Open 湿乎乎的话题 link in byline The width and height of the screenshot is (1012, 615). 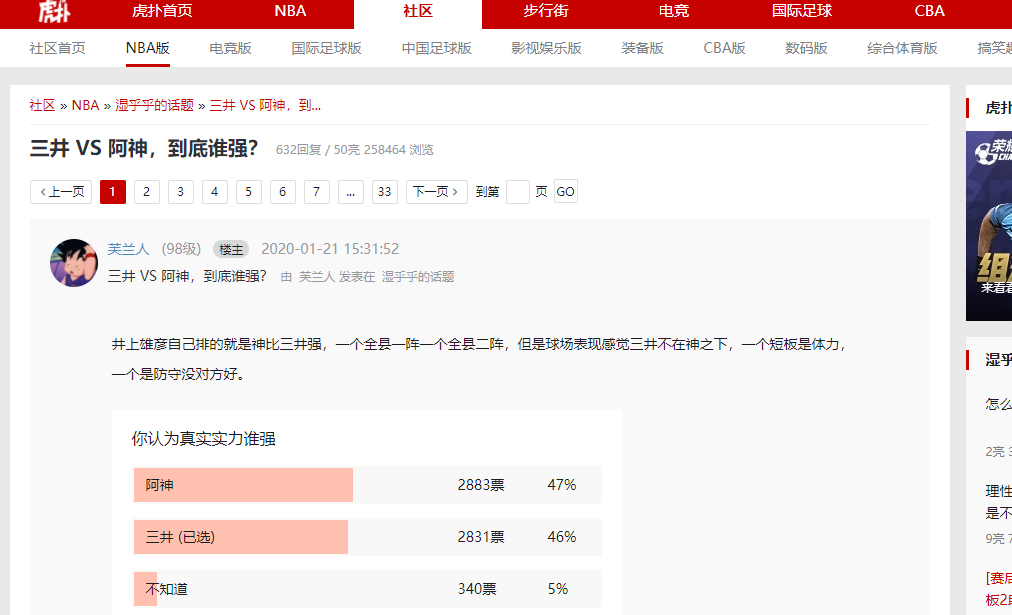418,277
